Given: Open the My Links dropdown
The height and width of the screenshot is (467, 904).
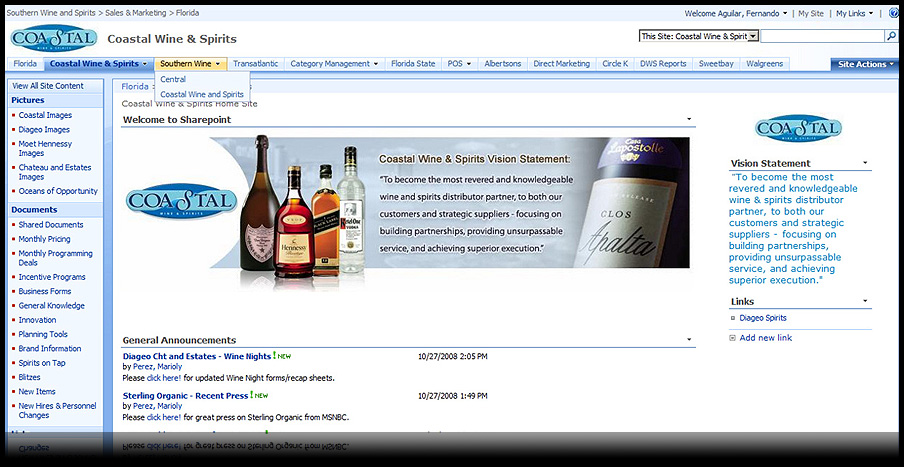Looking at the screenshot, I should coord(854,13).
